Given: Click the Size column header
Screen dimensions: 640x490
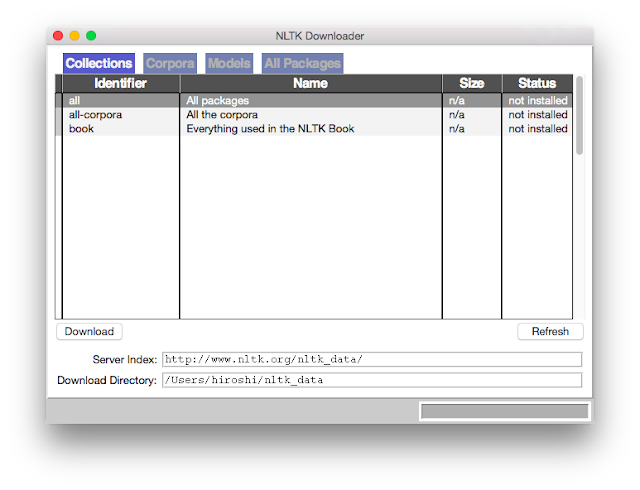Looking at the screenshot, I should click(x=472, y=83).
